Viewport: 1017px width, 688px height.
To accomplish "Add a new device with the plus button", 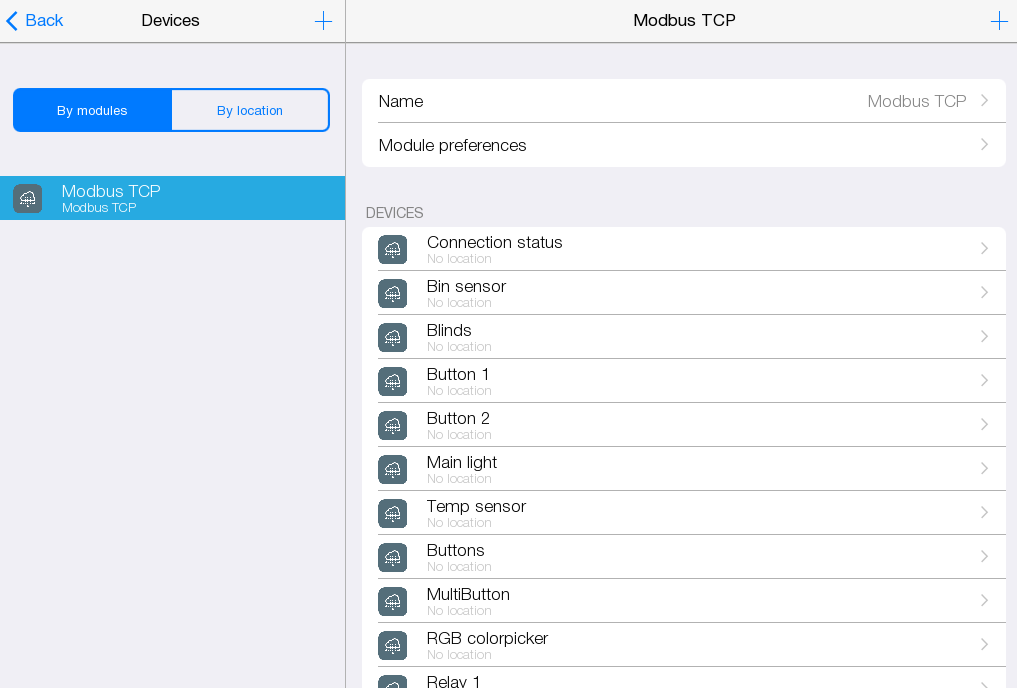I will [999, 20].
